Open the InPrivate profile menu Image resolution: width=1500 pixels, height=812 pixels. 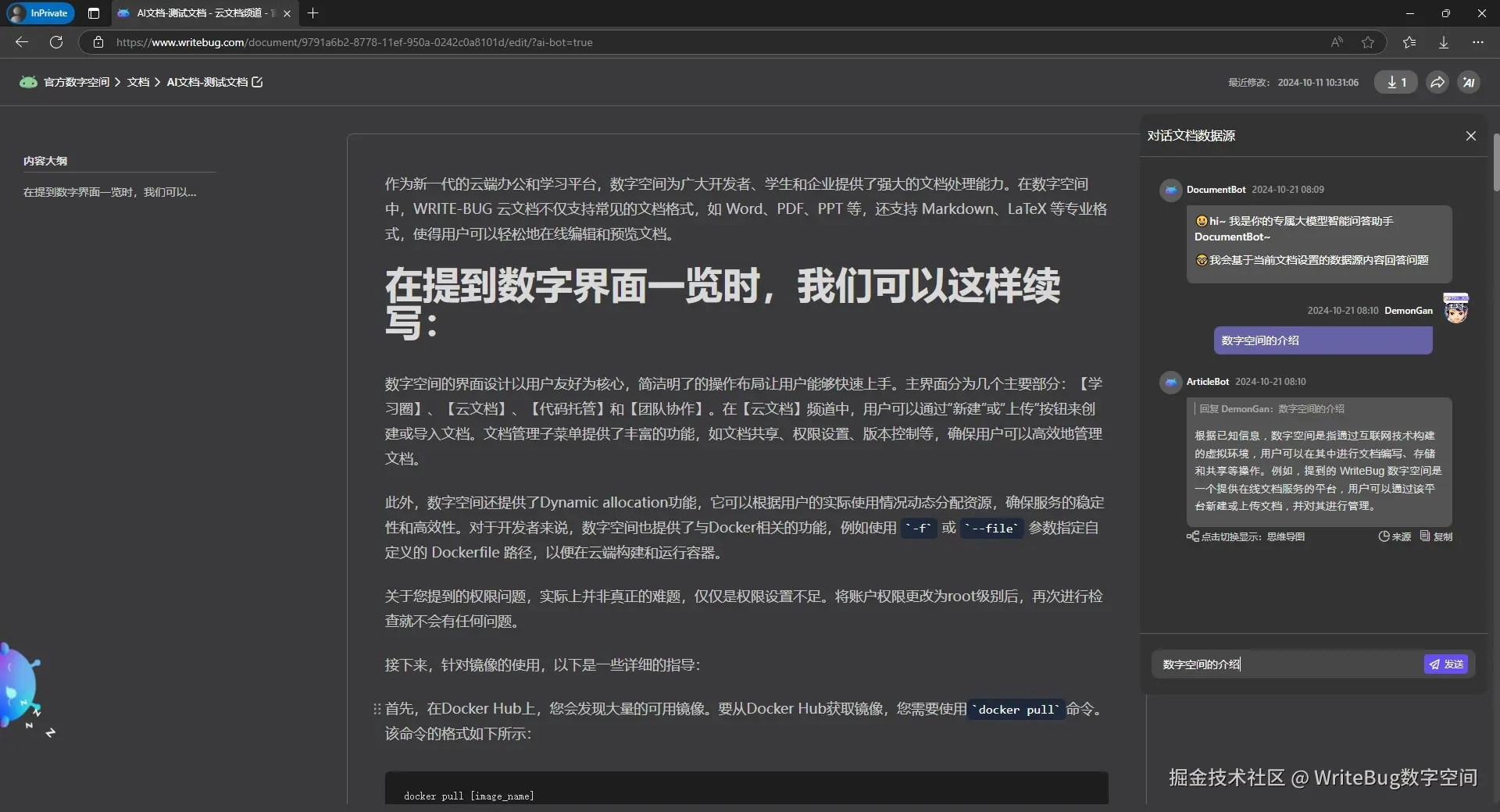(x=39, y=13)
